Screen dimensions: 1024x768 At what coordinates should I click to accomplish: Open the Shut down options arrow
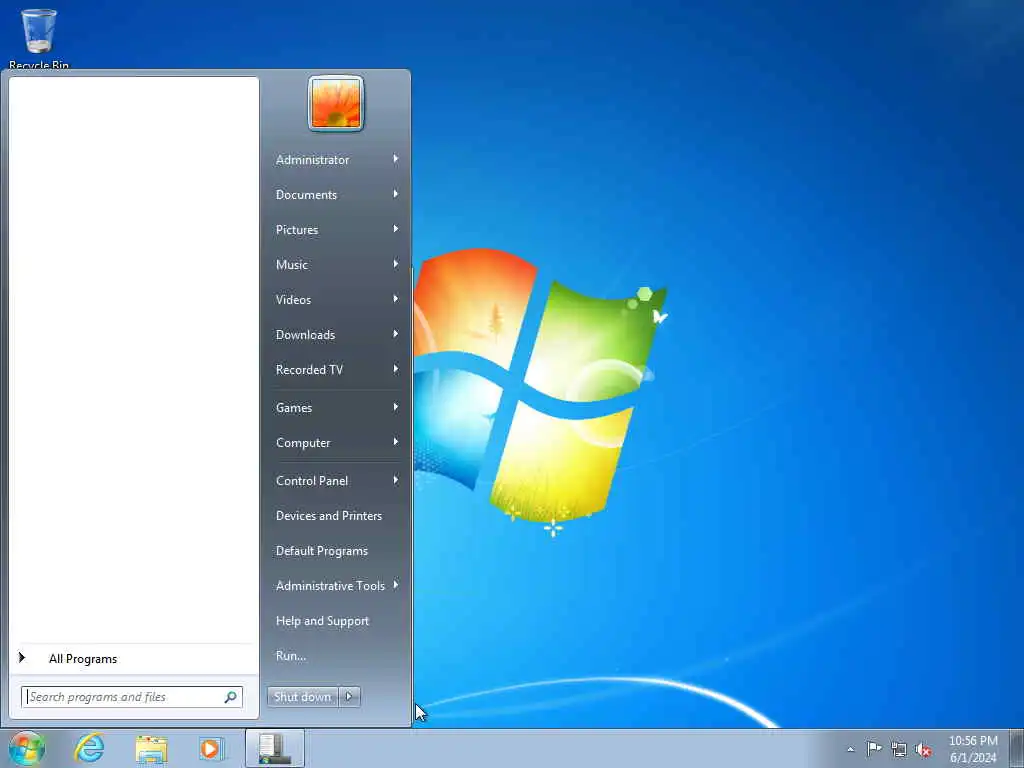click(349, 697)
